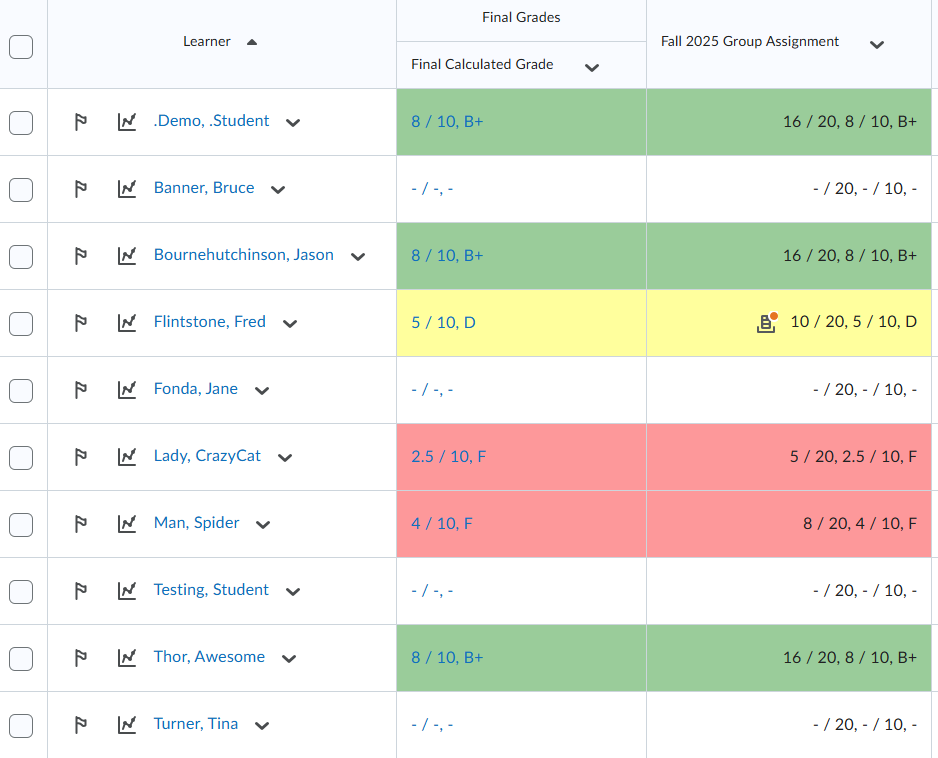Screen dimensions: 938x758
Task: Check the box for Lady, CrazyCat
Action: tap(21, 458)
